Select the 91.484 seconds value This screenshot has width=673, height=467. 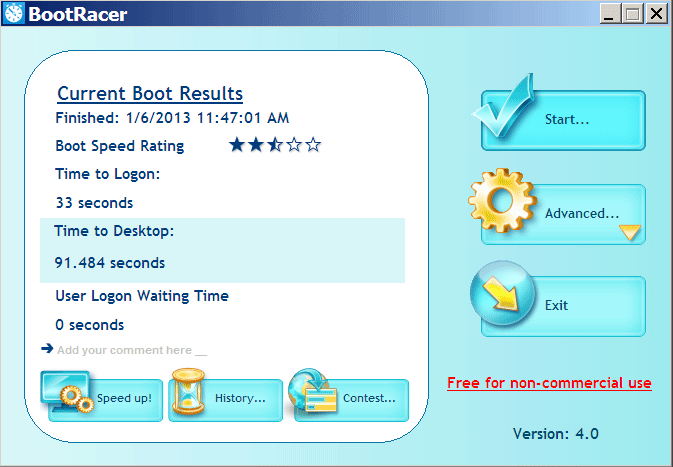click(x=110, y=262)
